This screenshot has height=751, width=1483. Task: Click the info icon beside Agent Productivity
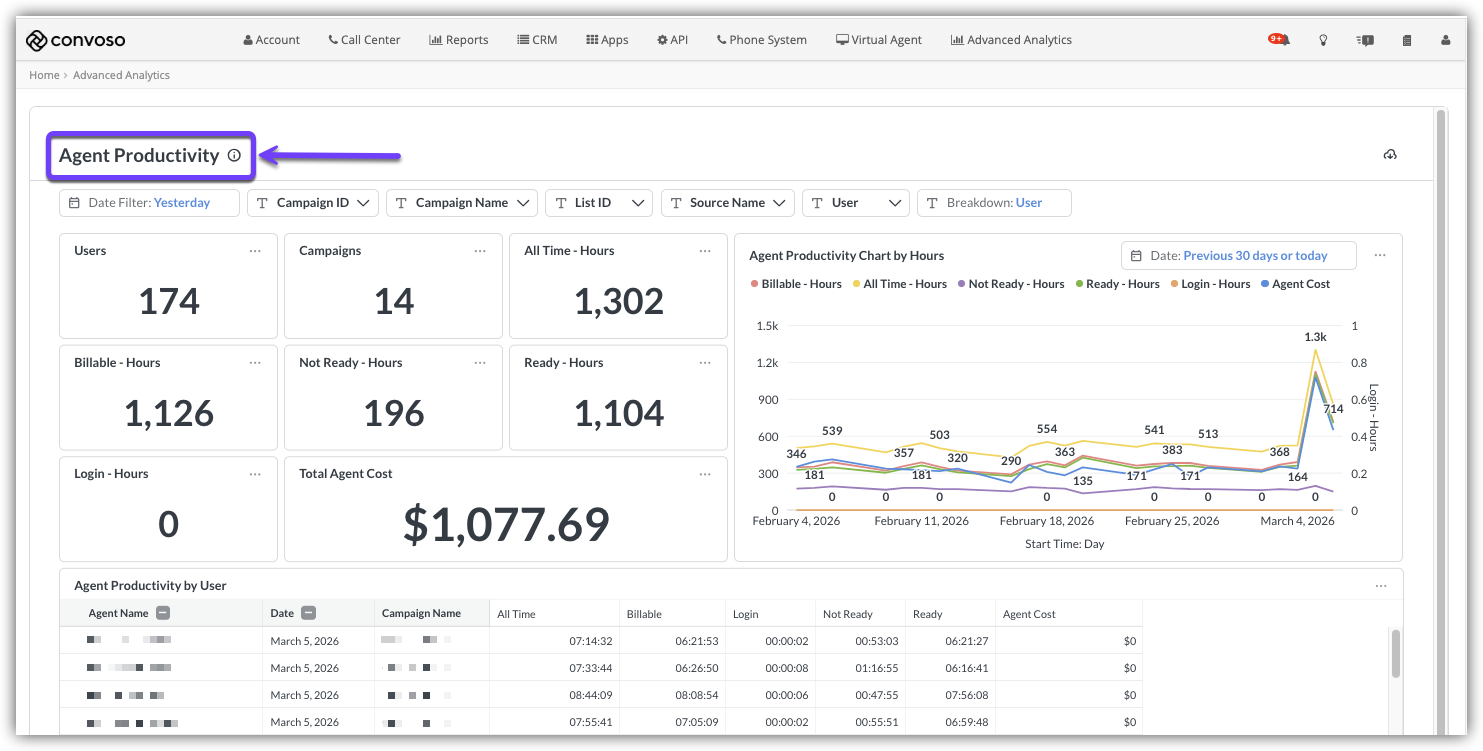coord(234,155)
